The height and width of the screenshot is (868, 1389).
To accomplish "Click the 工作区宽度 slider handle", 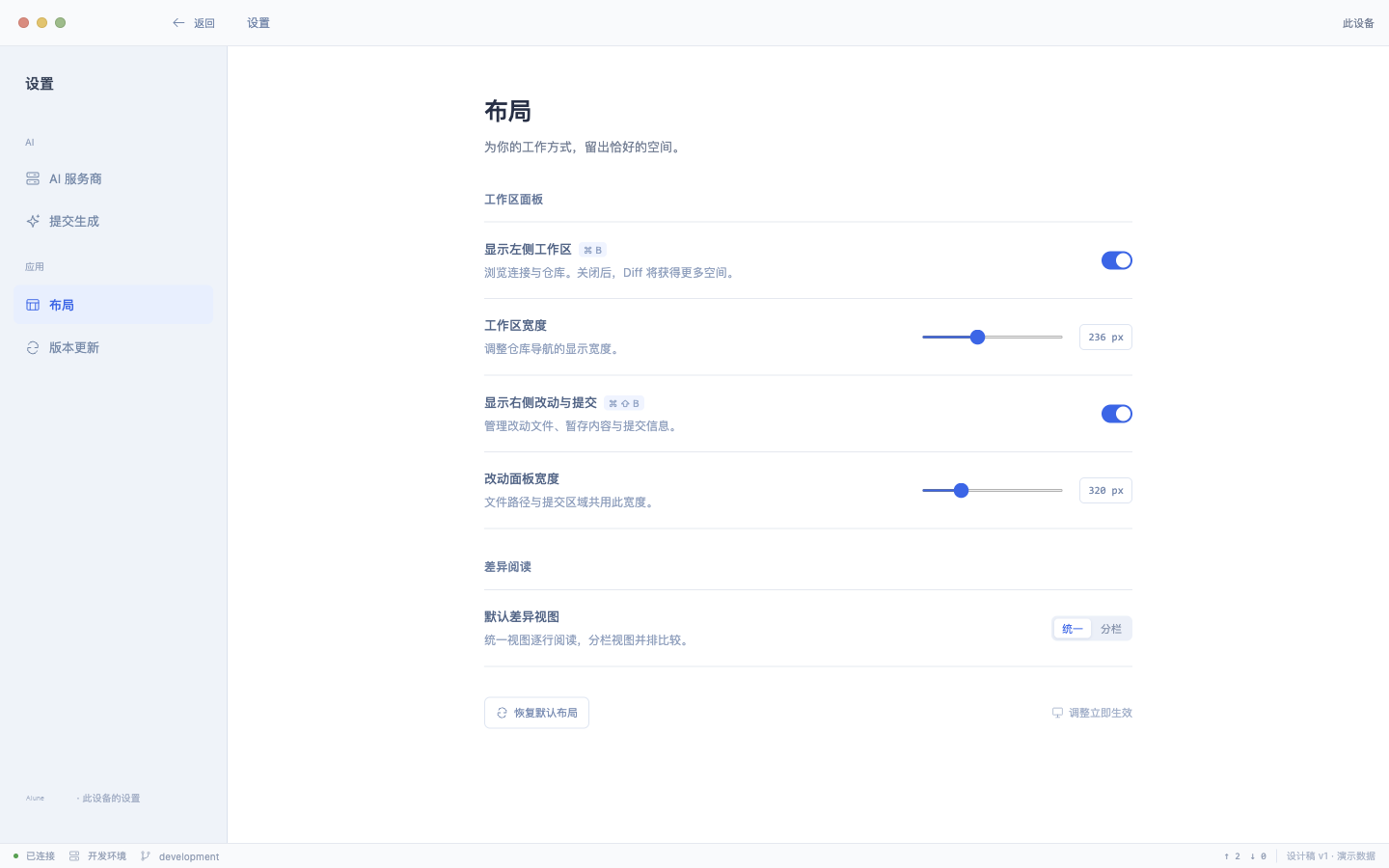I will 978,338.
